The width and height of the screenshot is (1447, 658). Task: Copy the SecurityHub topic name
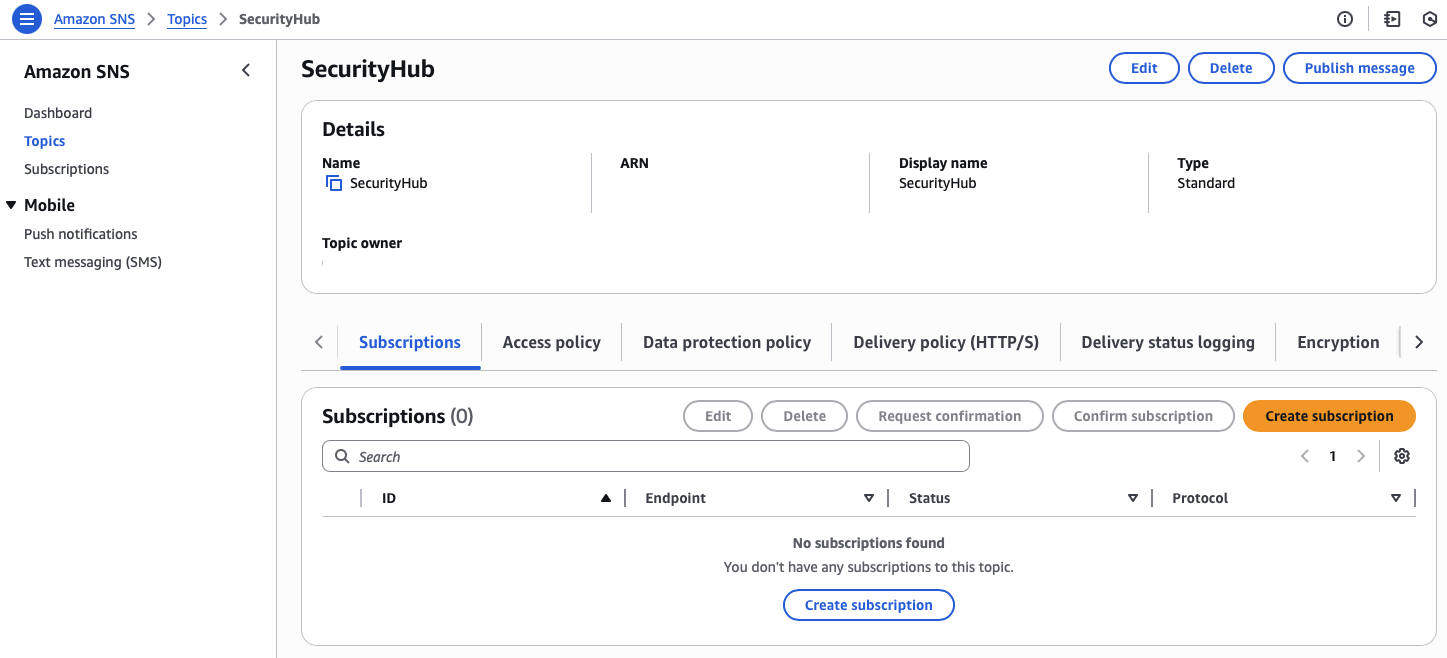(x=334, y=184)
